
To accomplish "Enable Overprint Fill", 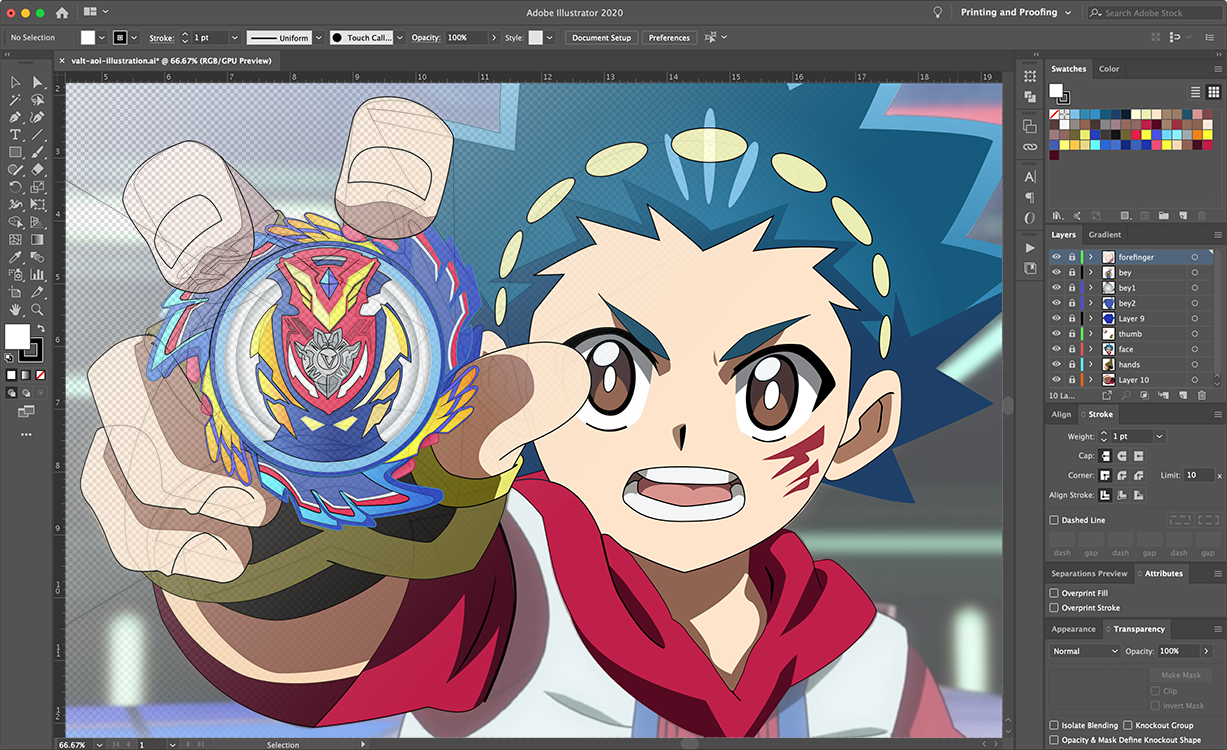I will click(1054, 593).
